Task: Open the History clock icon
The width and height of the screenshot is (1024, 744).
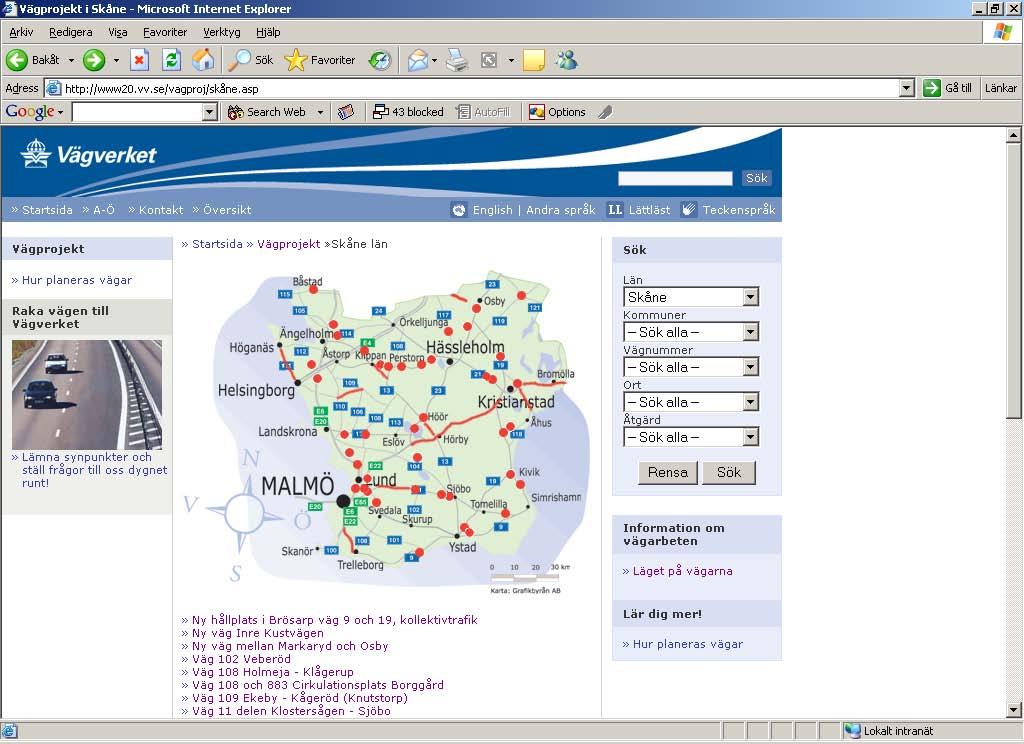Action: pos(379,60)
